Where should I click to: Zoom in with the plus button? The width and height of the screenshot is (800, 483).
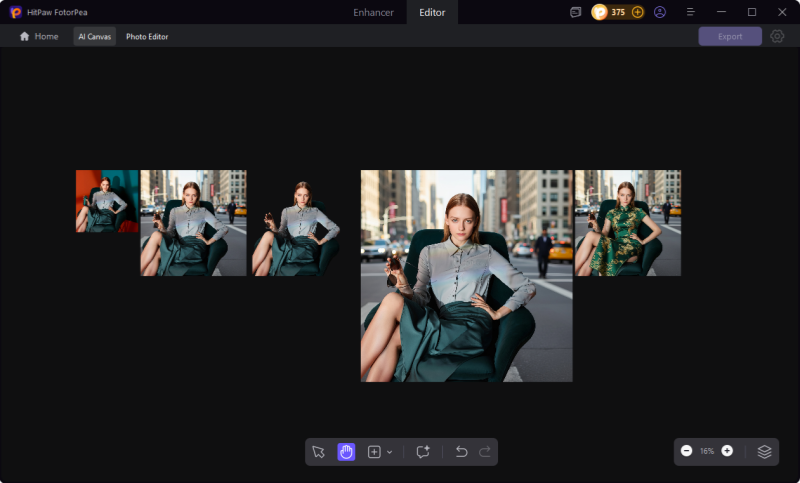pyautogui.click(x=727, y=451)
